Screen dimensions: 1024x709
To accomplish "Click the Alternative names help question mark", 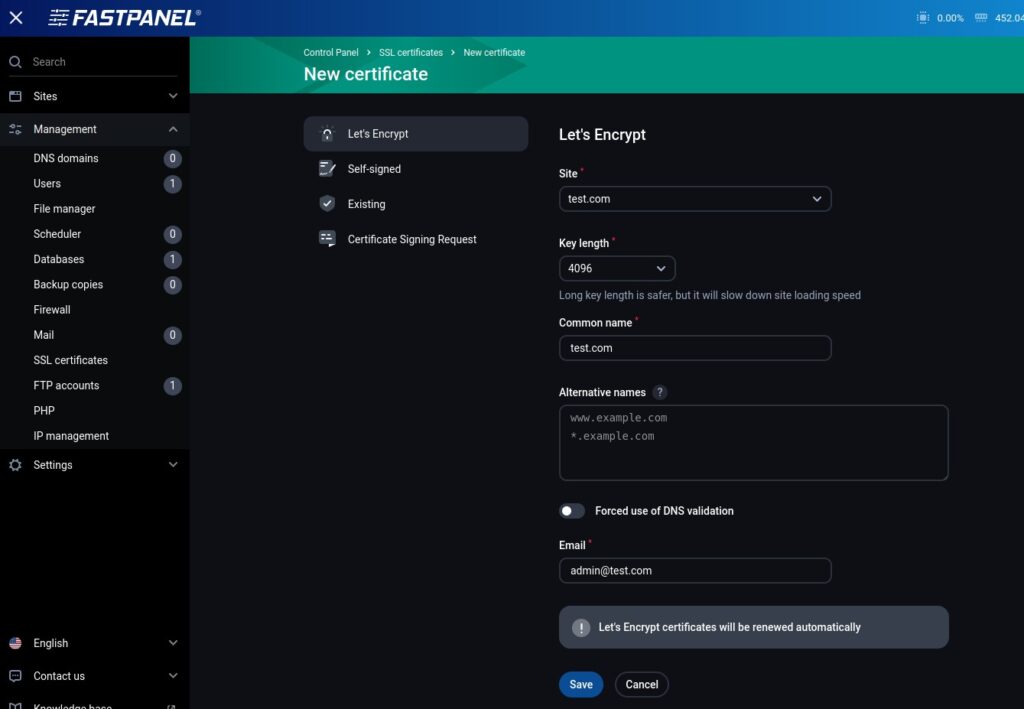I will pyautogui.click(x=660, y=392).
